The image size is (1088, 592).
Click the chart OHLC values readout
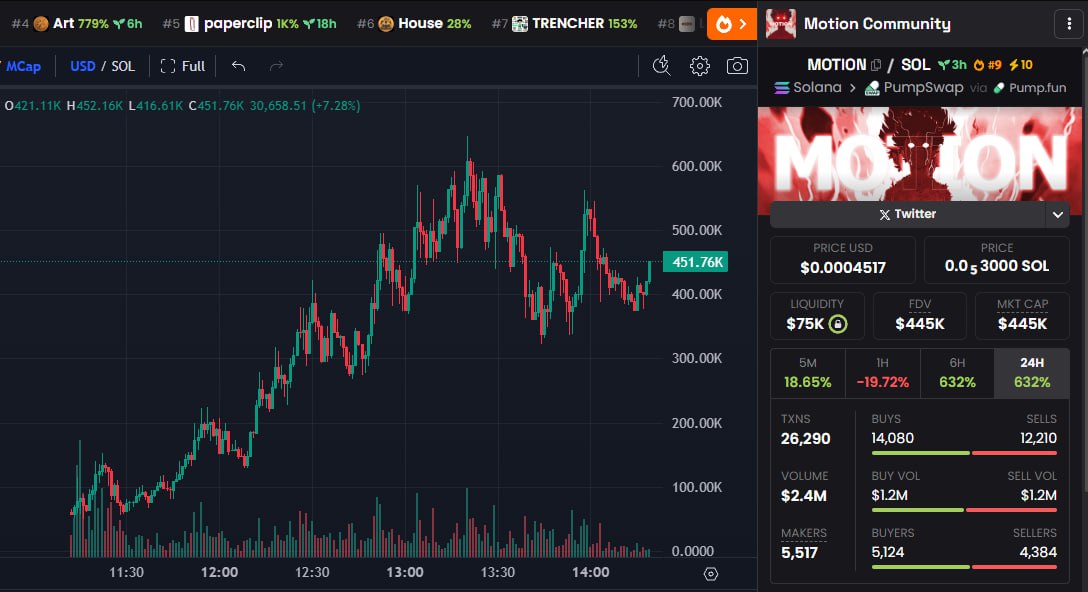tap(182, 106)
